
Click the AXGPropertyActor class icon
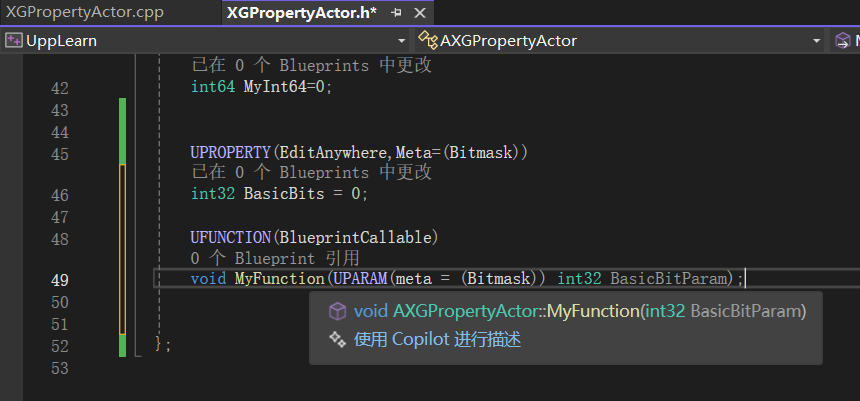427,40
